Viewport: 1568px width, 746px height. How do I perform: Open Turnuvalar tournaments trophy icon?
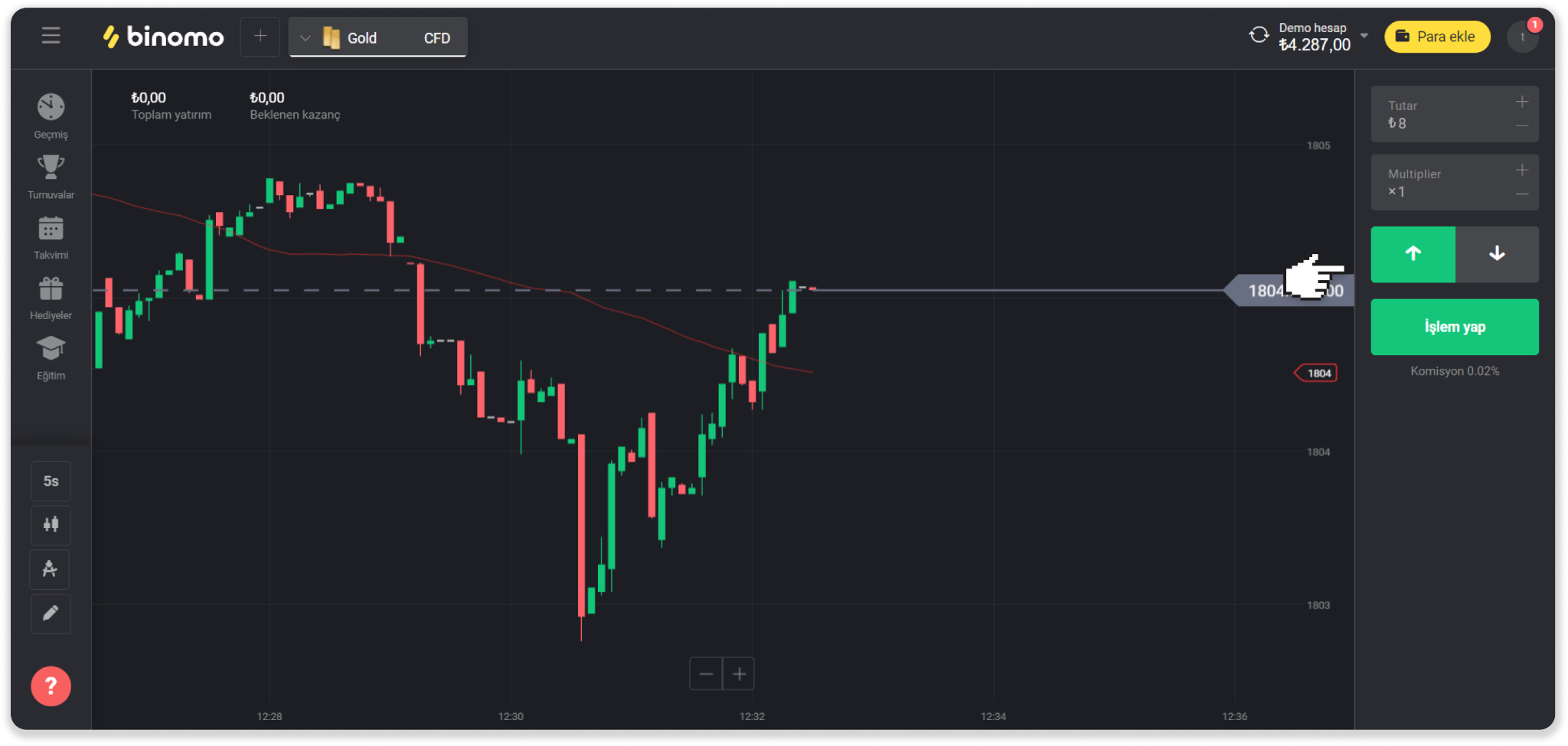51,168
